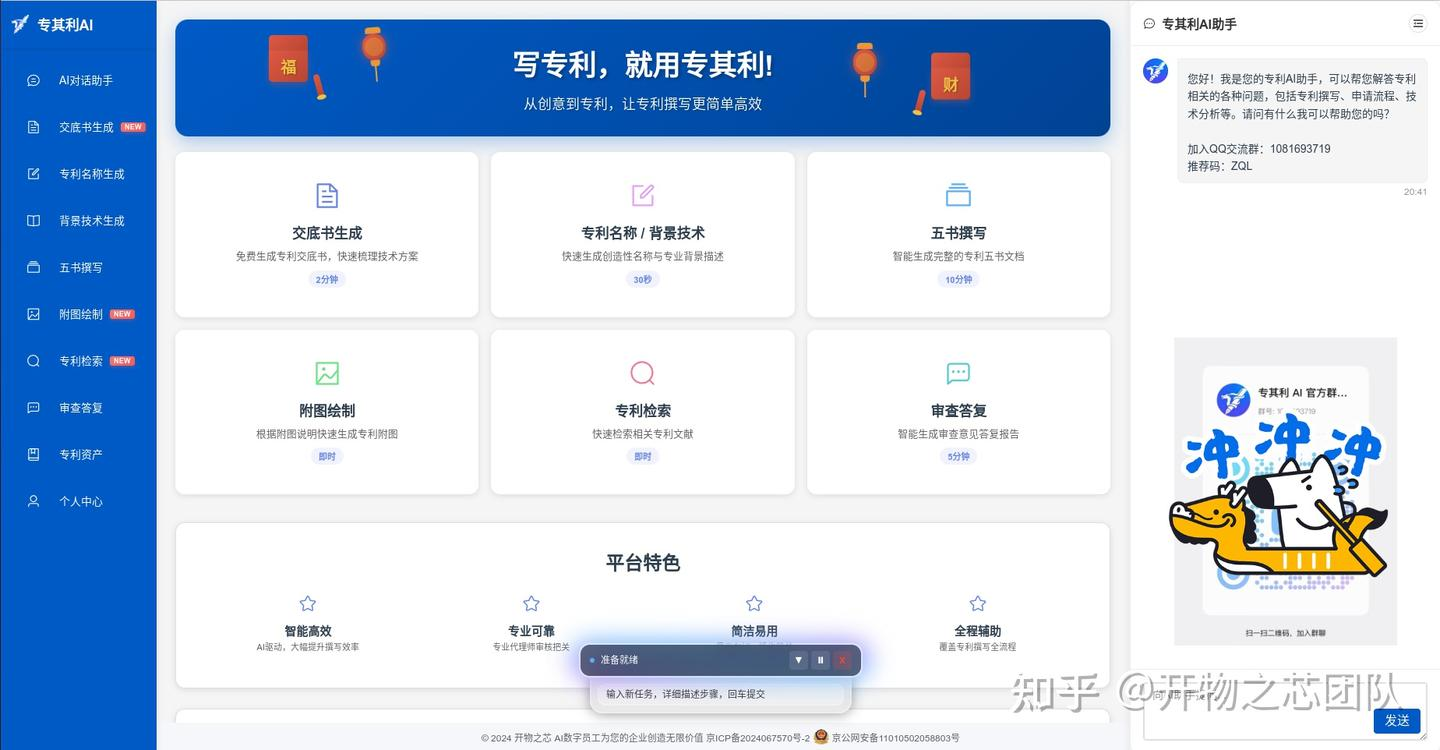
Task: Click the chat bubble icon on 审查答复 card
Action: pos(958,373)
